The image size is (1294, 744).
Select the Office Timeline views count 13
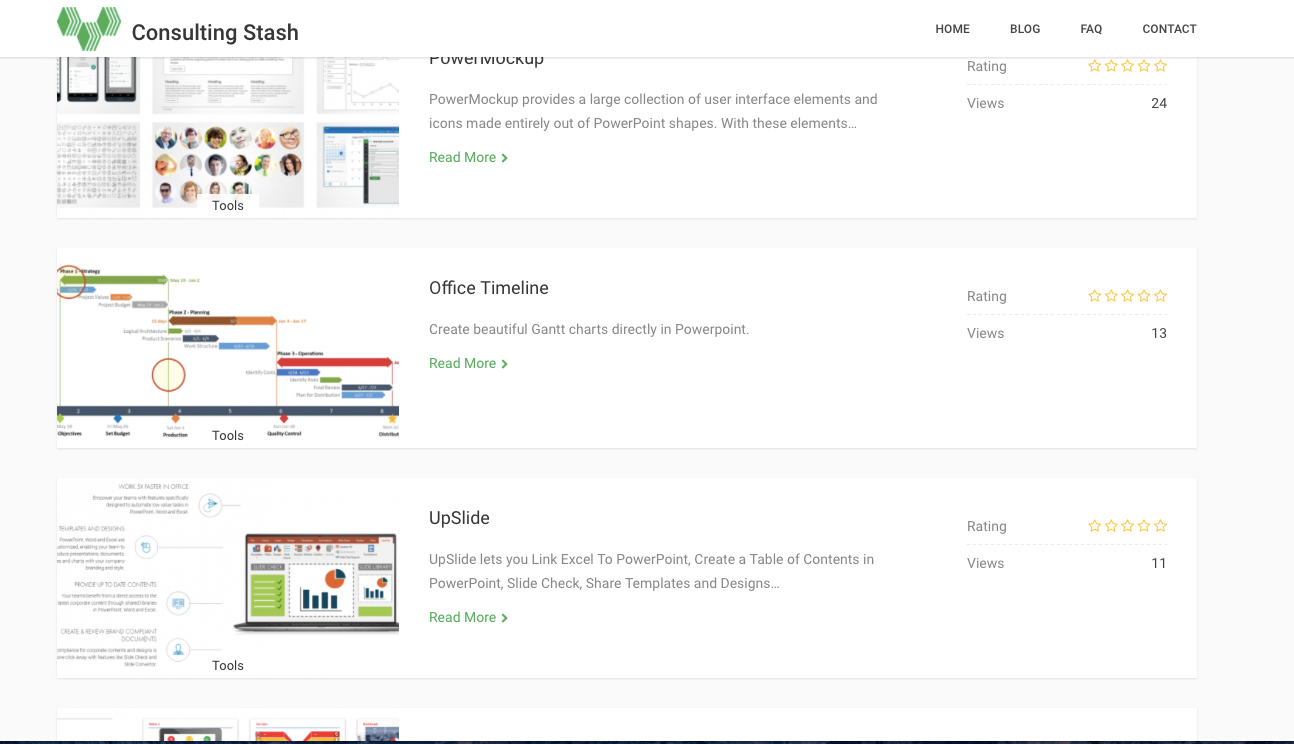(x=1159, y=333)
